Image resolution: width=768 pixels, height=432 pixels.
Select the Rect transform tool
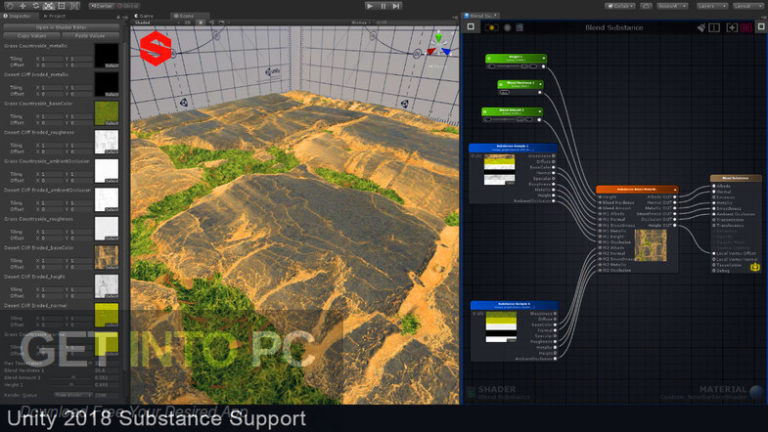[61, 6]
